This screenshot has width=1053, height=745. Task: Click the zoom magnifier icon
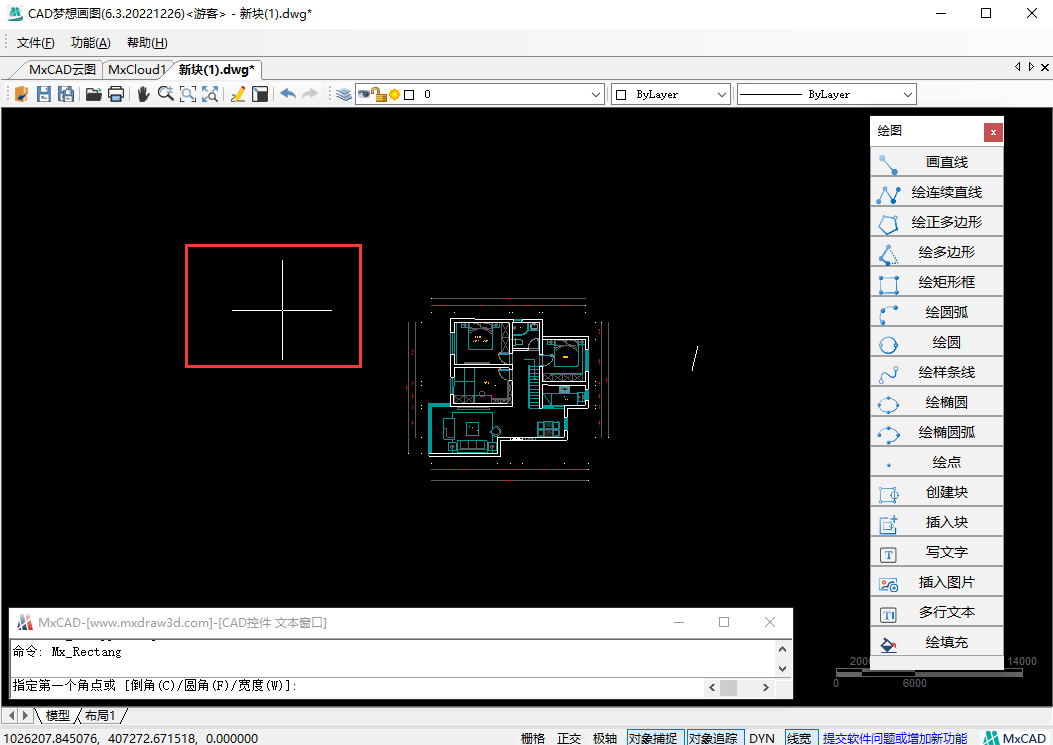165,94
